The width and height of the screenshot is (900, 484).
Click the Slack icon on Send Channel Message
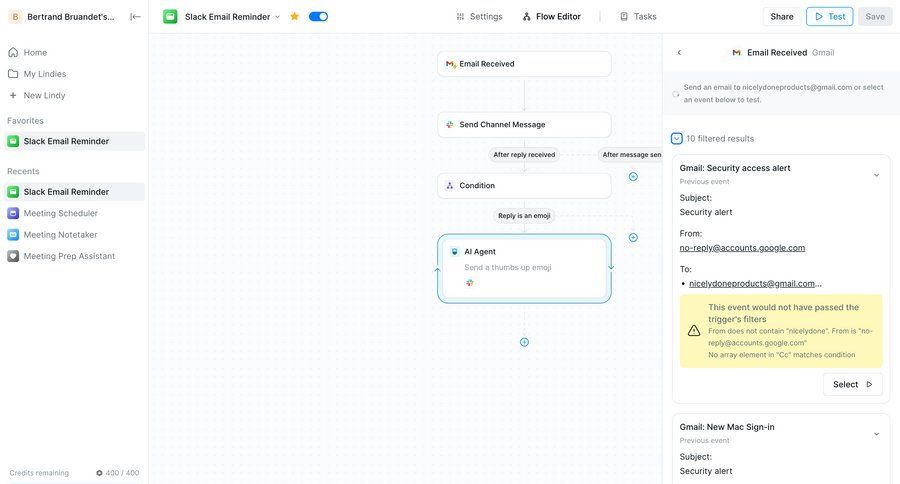[x=450, y=125]
